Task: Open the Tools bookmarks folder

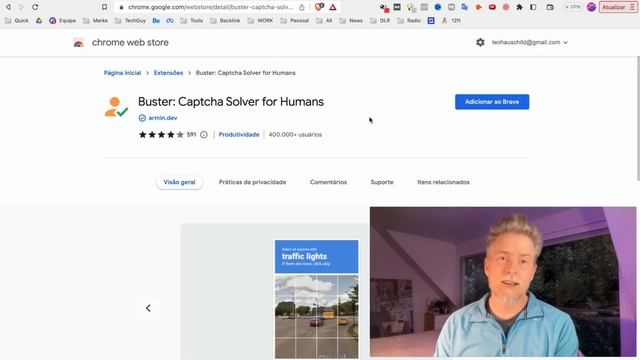Action: pyautogui.click(x=191, y=20)
